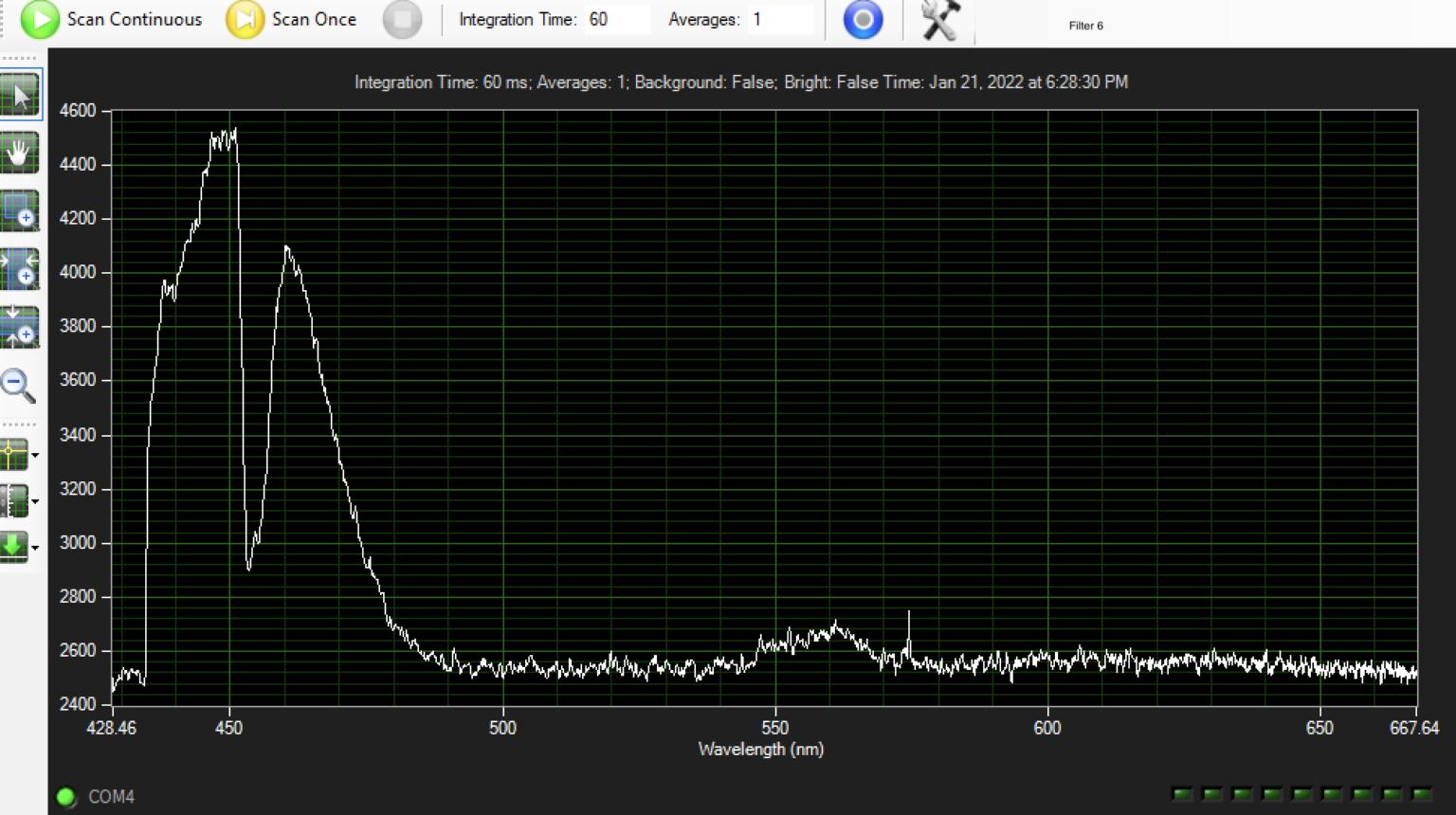The width and height of the screenshot is (1456, 815).
Task: Click the 500 x-axis tick label
Action: (502, 728)
